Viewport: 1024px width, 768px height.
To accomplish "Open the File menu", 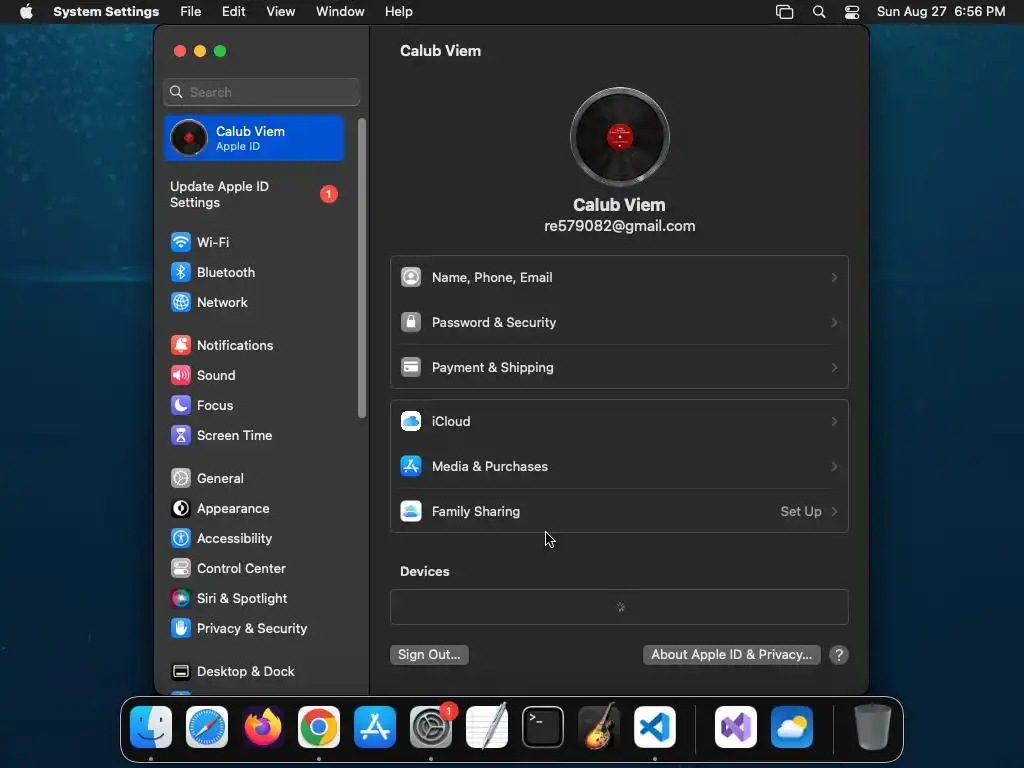I will 191,12.
